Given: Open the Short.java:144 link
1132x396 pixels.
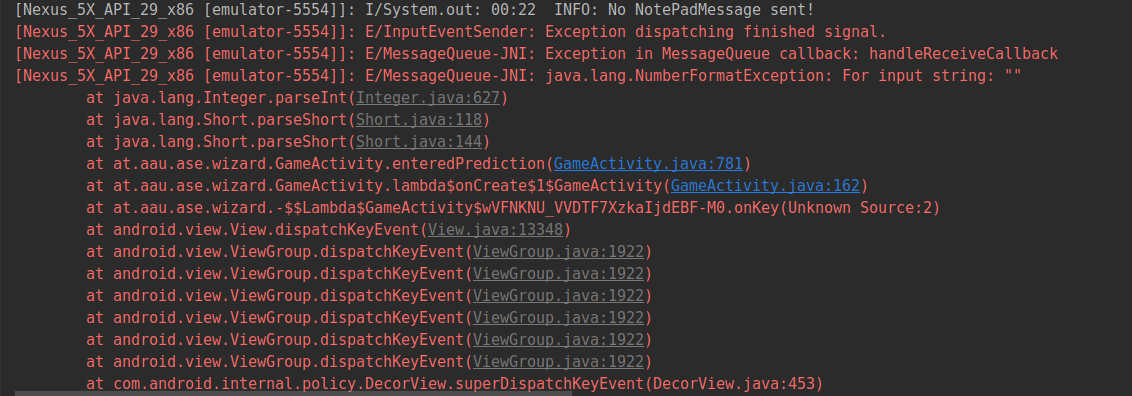Looking at the screenshot, I should (419, 141).
